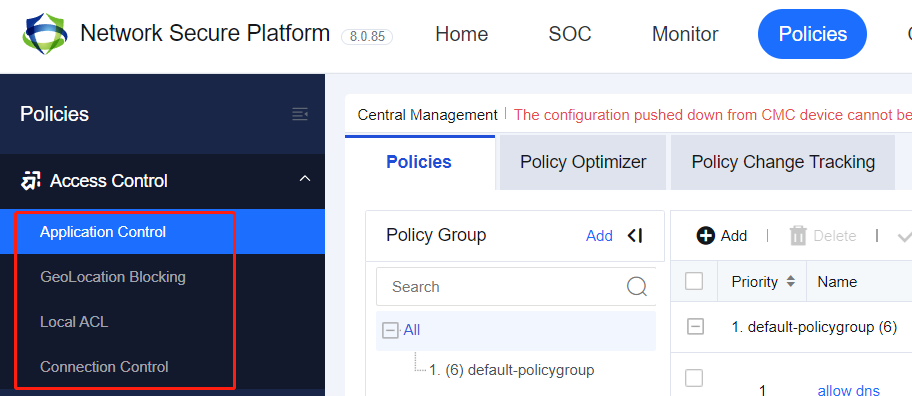Switch to Policy Optimizer tab

click(x=583, y=162)
